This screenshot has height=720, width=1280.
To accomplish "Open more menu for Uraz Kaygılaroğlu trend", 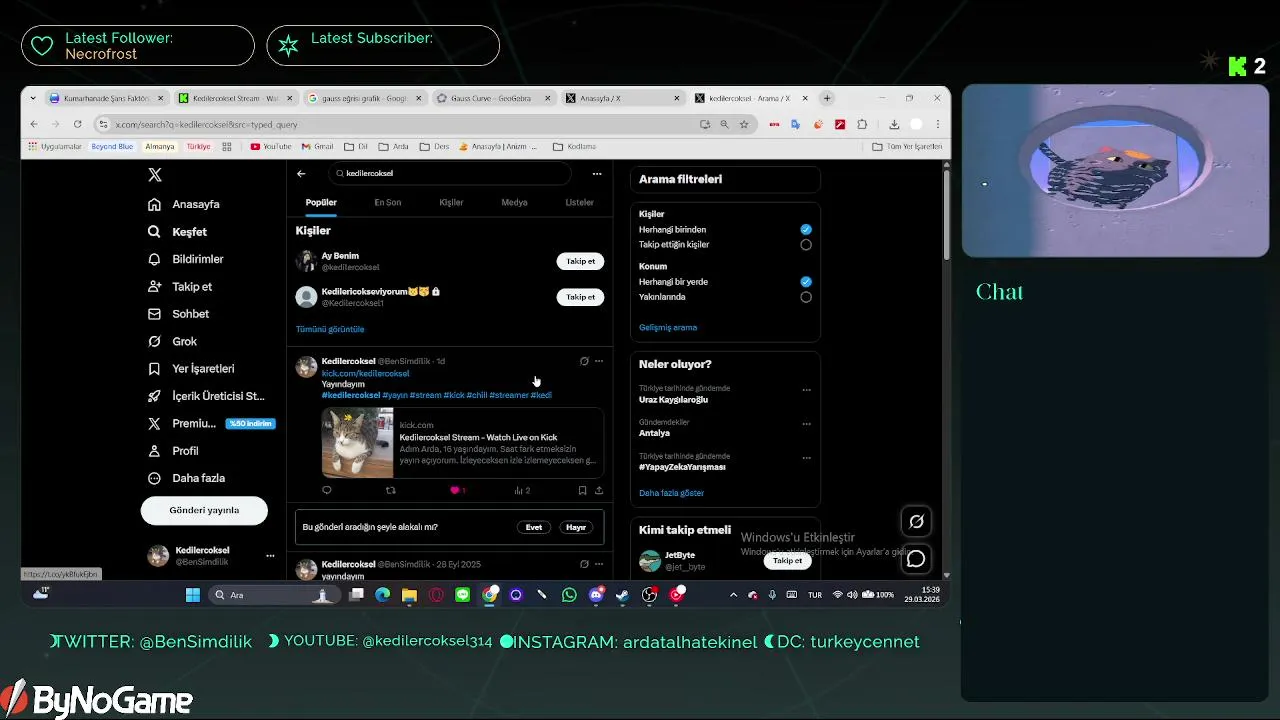I will coord(806,390).
